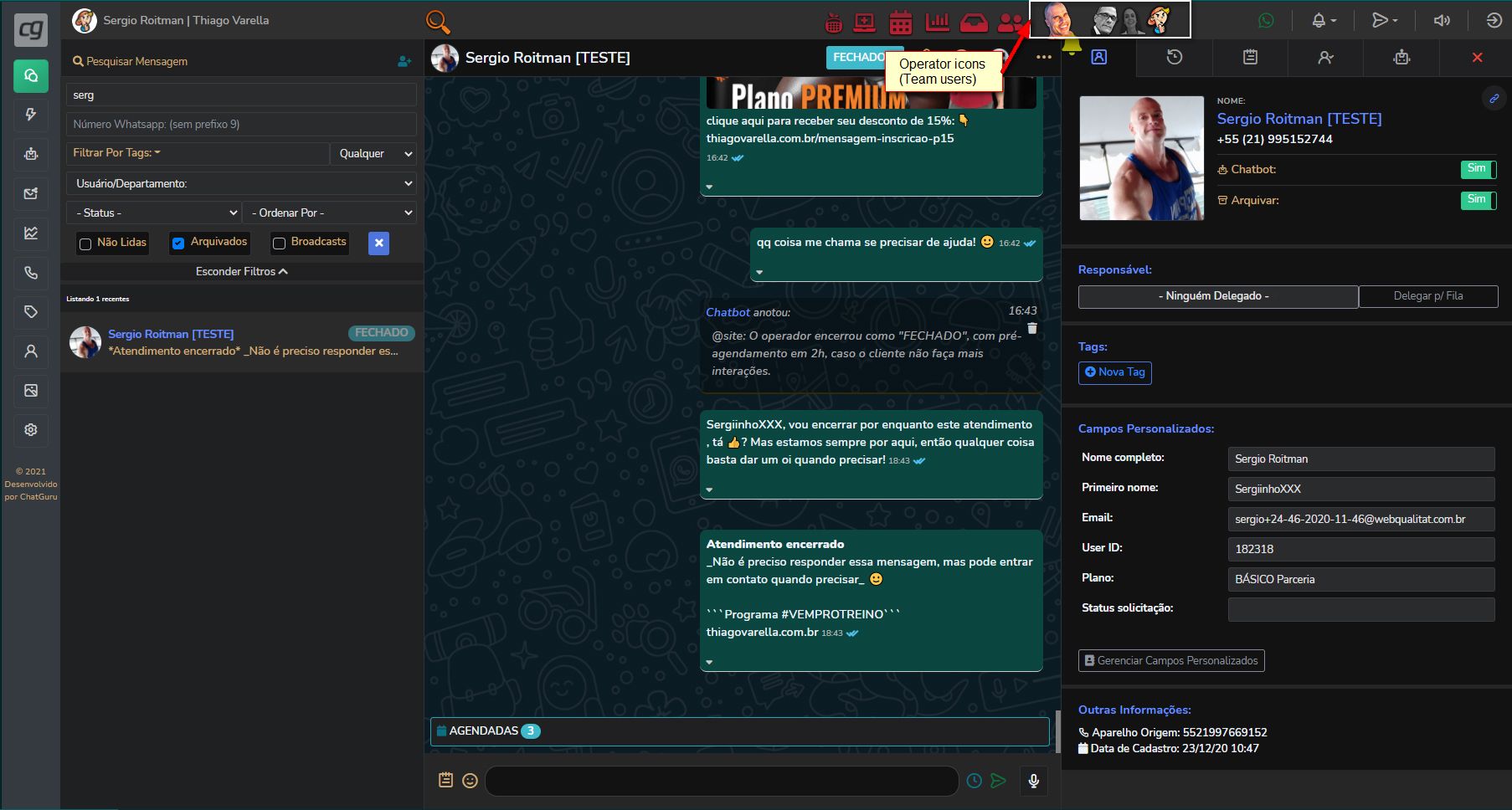Switch to the robot chatbot tab

tap(1401, 57)
